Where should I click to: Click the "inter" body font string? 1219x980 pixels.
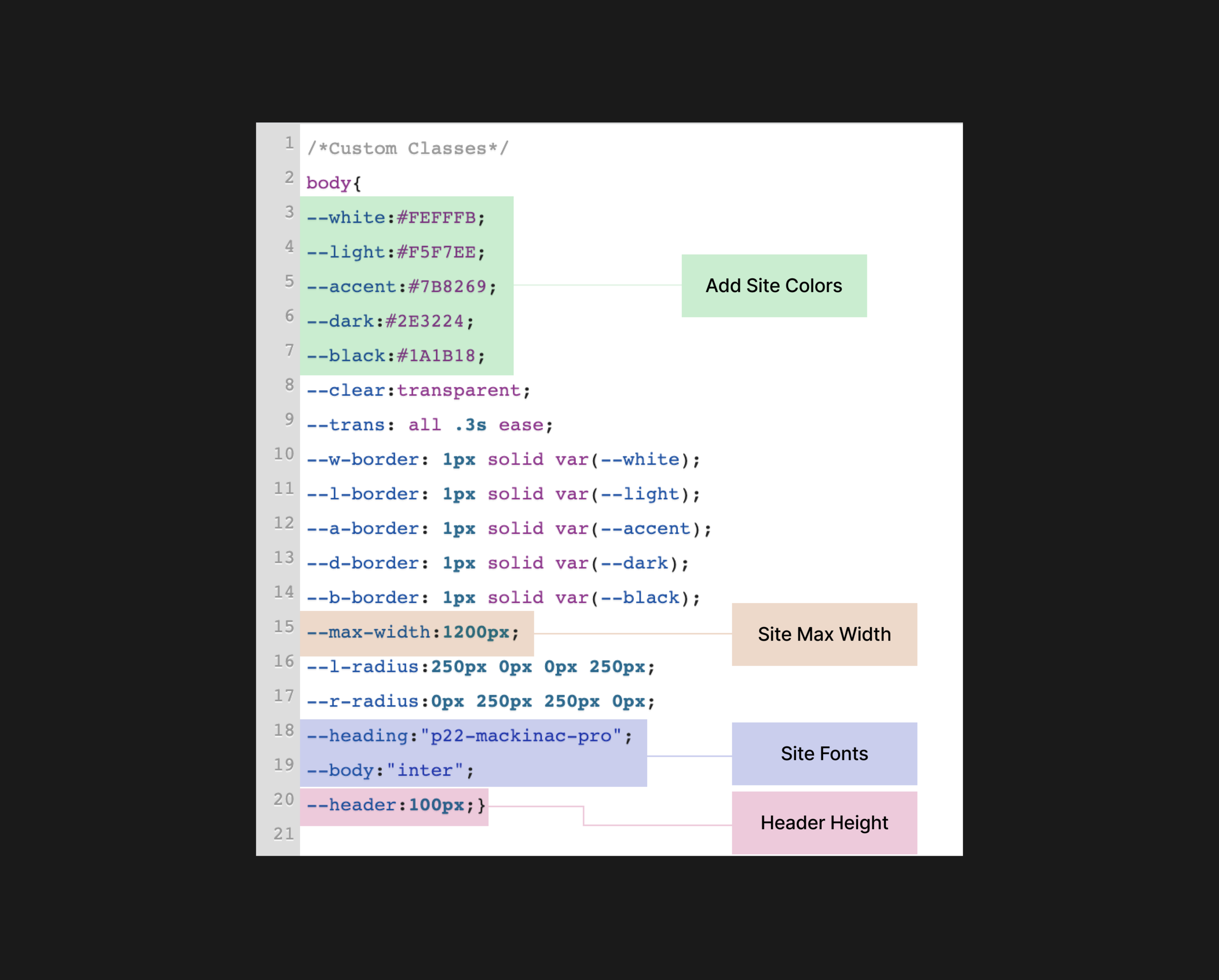[425, 770]
